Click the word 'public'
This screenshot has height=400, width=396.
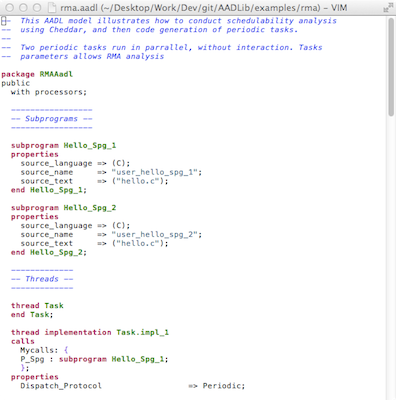15,83
